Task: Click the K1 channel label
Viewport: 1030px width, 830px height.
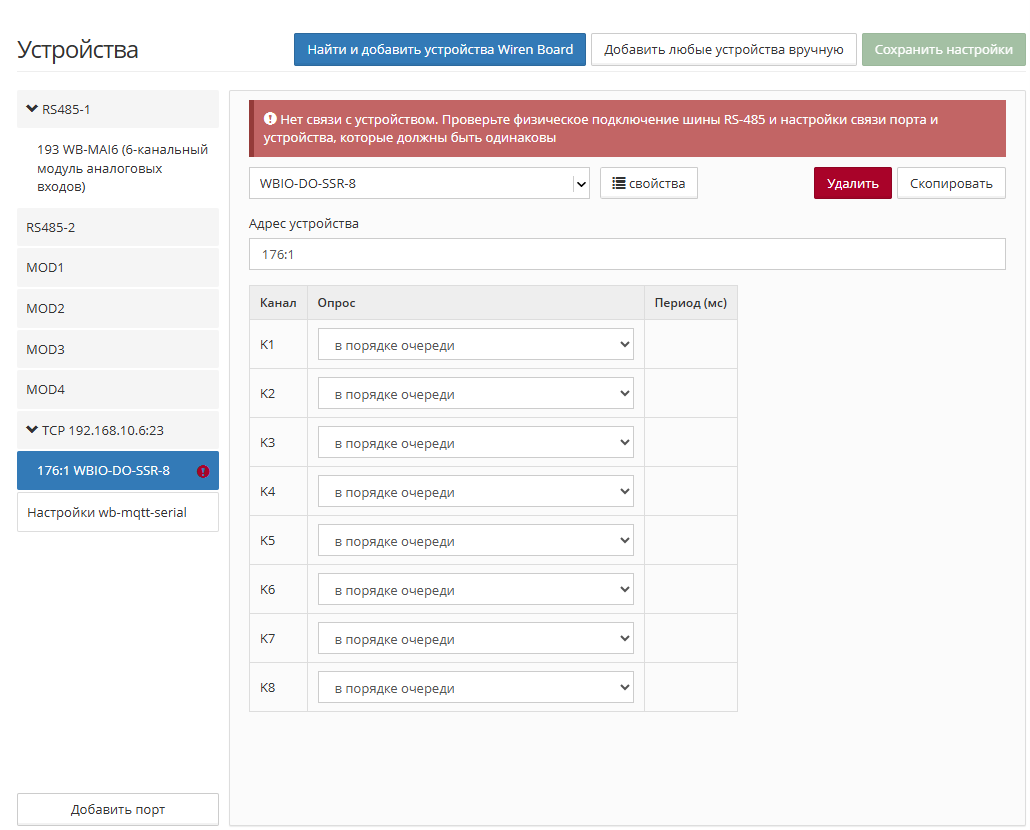Action: tap(267, 345)
